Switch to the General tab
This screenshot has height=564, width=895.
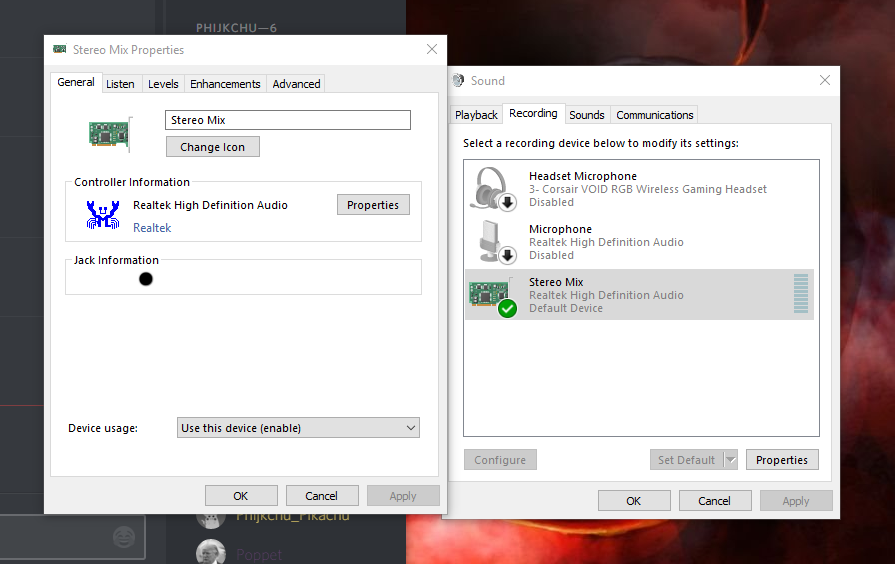pyautogui.click(x=76, y=82)
